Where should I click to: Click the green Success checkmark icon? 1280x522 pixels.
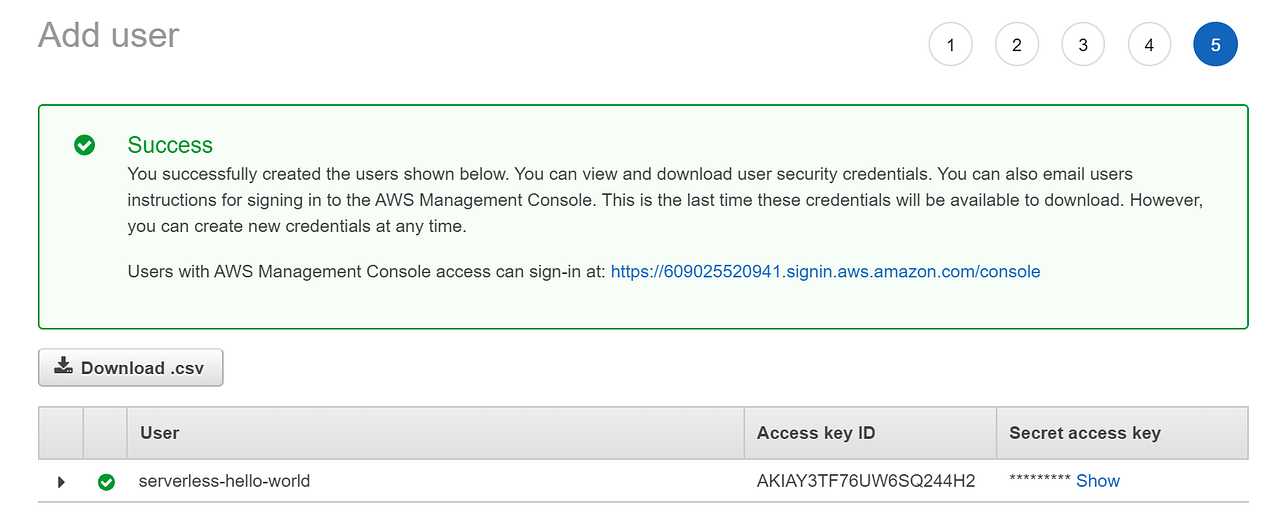point(85,145)
